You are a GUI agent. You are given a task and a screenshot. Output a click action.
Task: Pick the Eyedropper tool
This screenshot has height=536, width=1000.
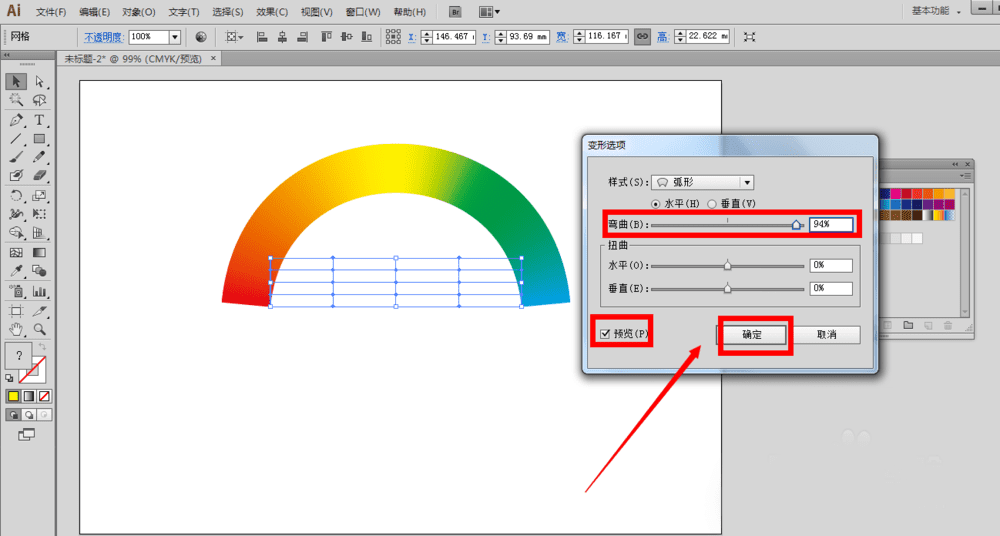[16, 272]
